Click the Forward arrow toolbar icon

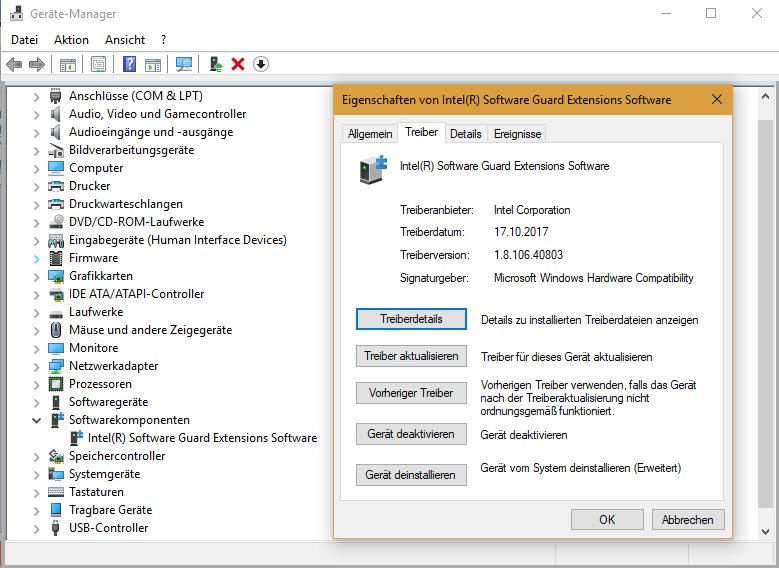tap(37, 65)
